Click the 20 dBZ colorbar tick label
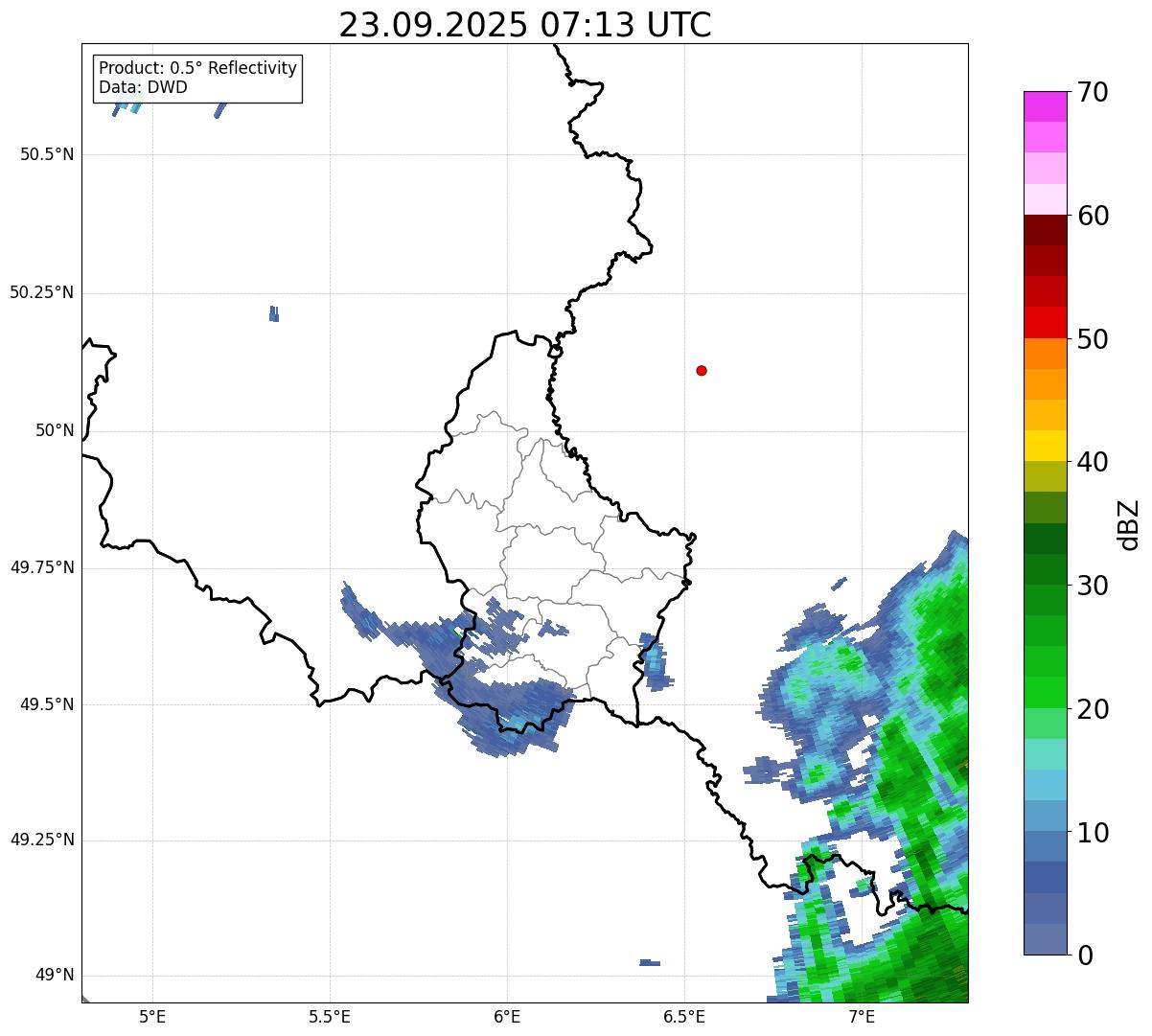1152x1036 pixels. coord(1093,709)
